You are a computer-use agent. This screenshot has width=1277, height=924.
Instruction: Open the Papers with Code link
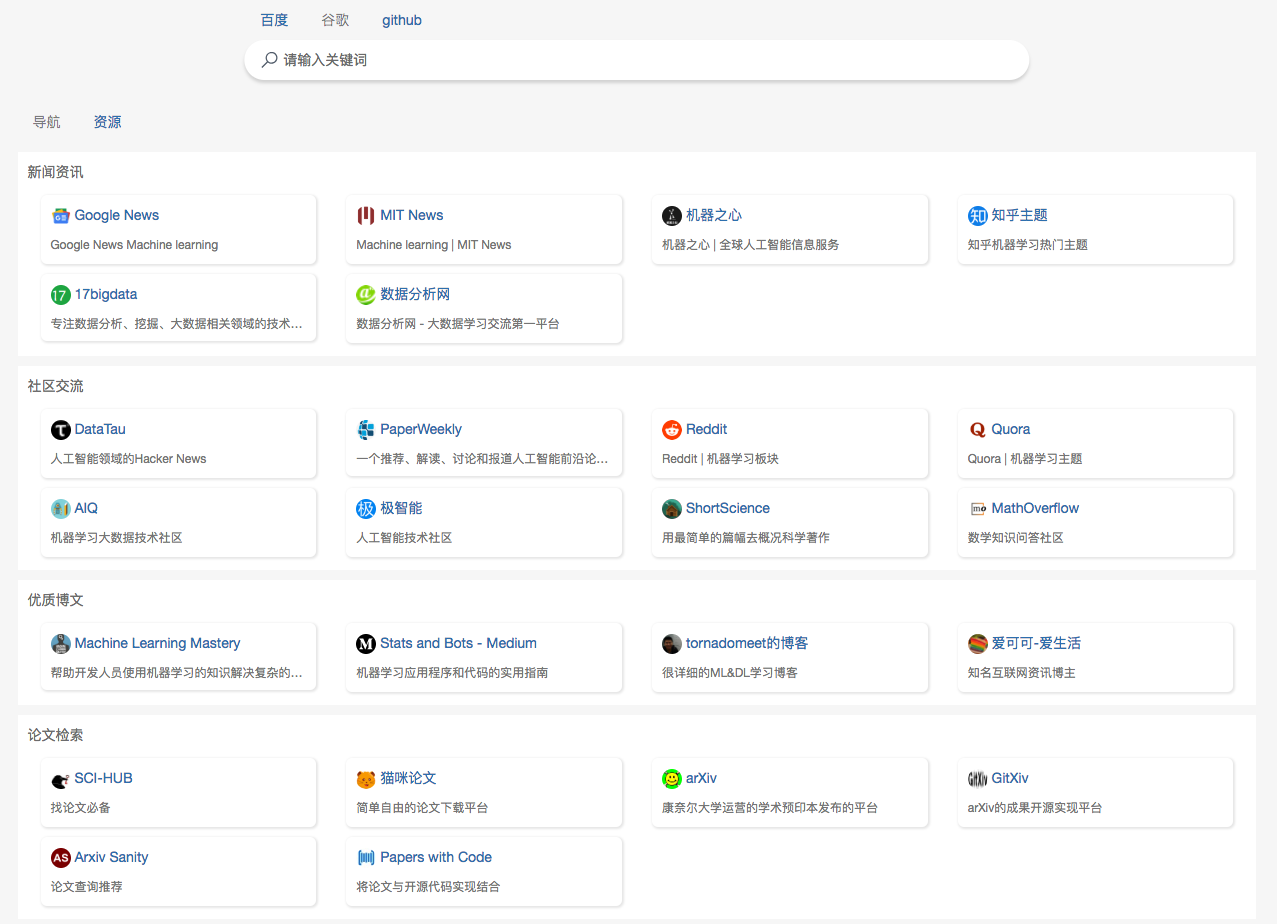[x=436, y=858]
